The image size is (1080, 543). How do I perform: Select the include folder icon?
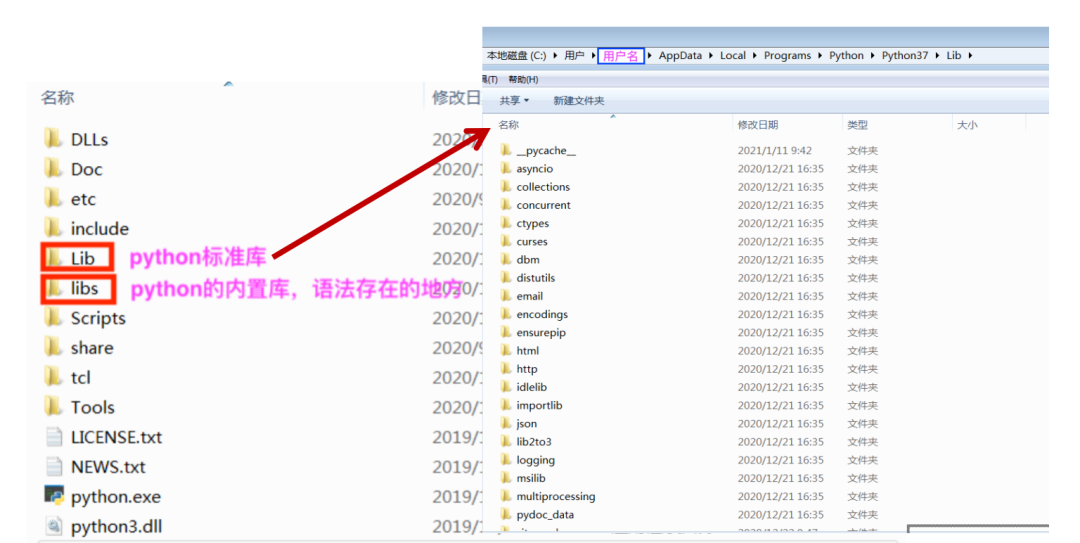click(x=53, y=227)
